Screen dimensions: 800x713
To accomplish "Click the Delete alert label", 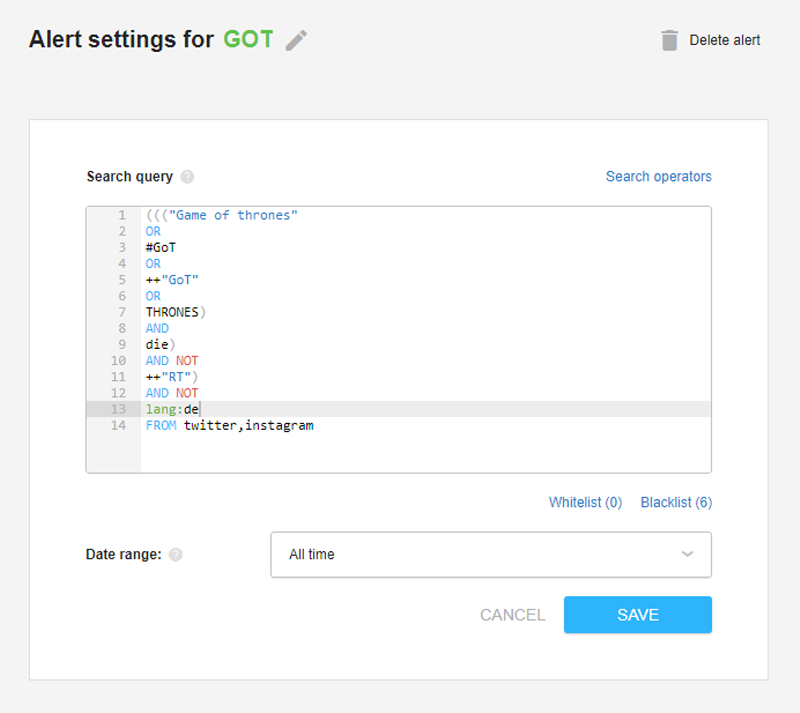I will (724, 40).
